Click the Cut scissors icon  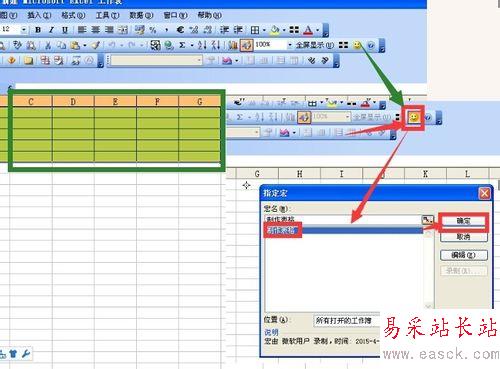48,45
